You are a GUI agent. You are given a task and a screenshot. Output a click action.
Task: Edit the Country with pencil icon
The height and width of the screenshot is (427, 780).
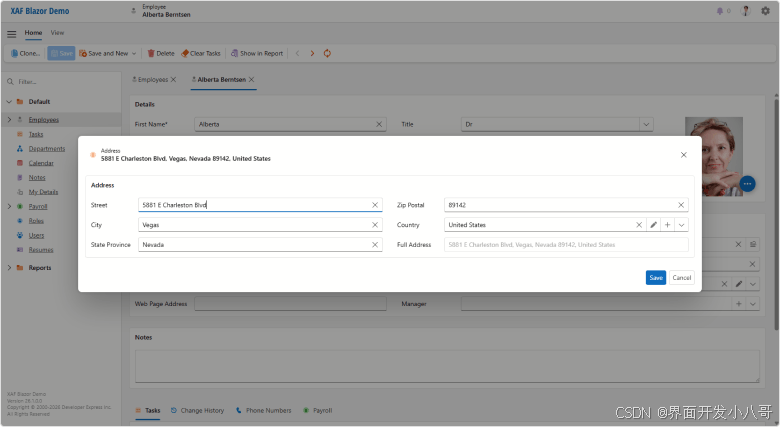click(654, 225)
